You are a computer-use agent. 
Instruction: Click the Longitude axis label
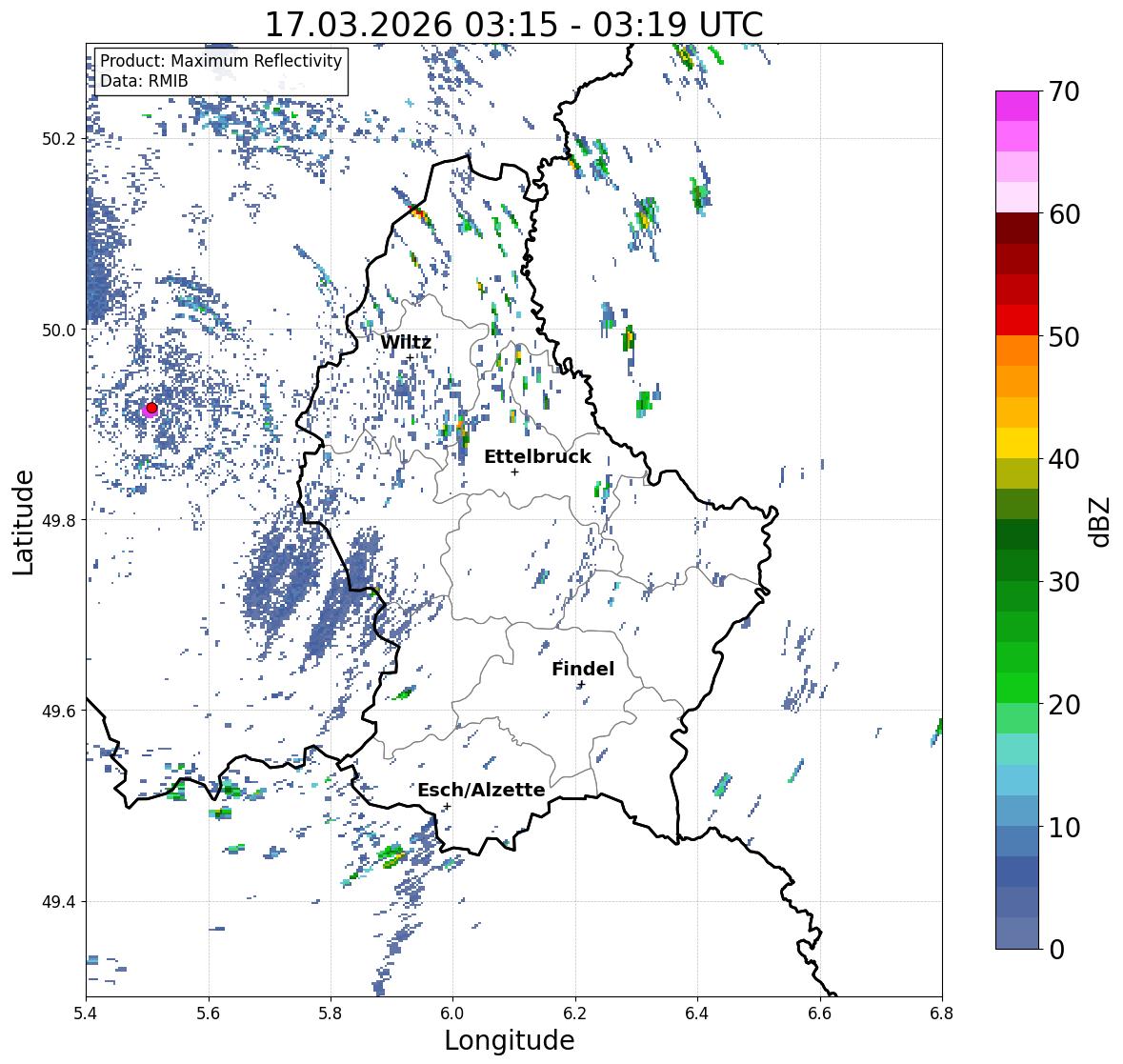coord(510,1040)
